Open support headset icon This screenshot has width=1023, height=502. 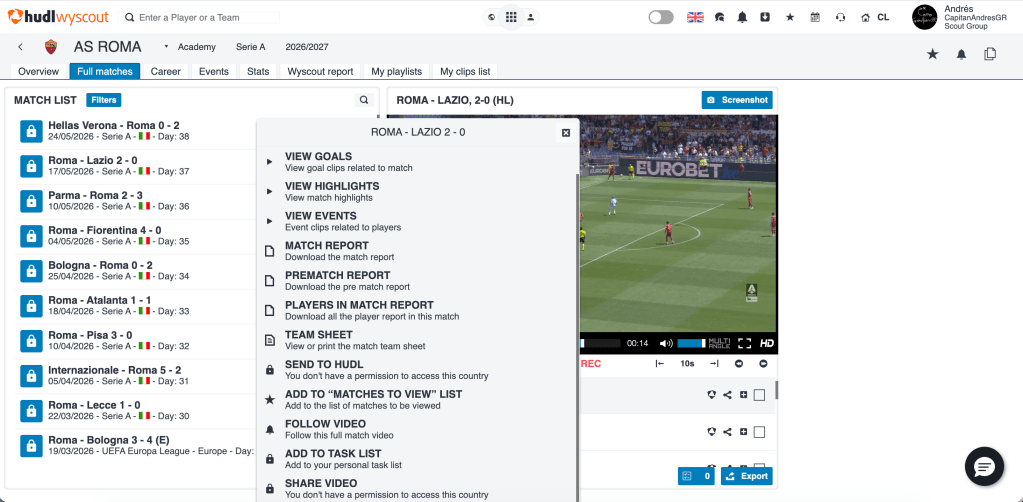[x=840, y=18]
